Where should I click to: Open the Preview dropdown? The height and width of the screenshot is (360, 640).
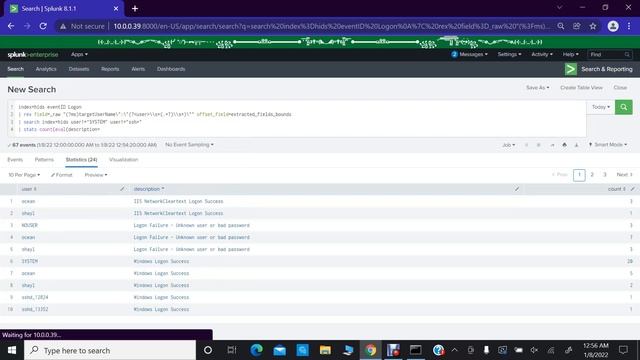[x=96, y=175]
